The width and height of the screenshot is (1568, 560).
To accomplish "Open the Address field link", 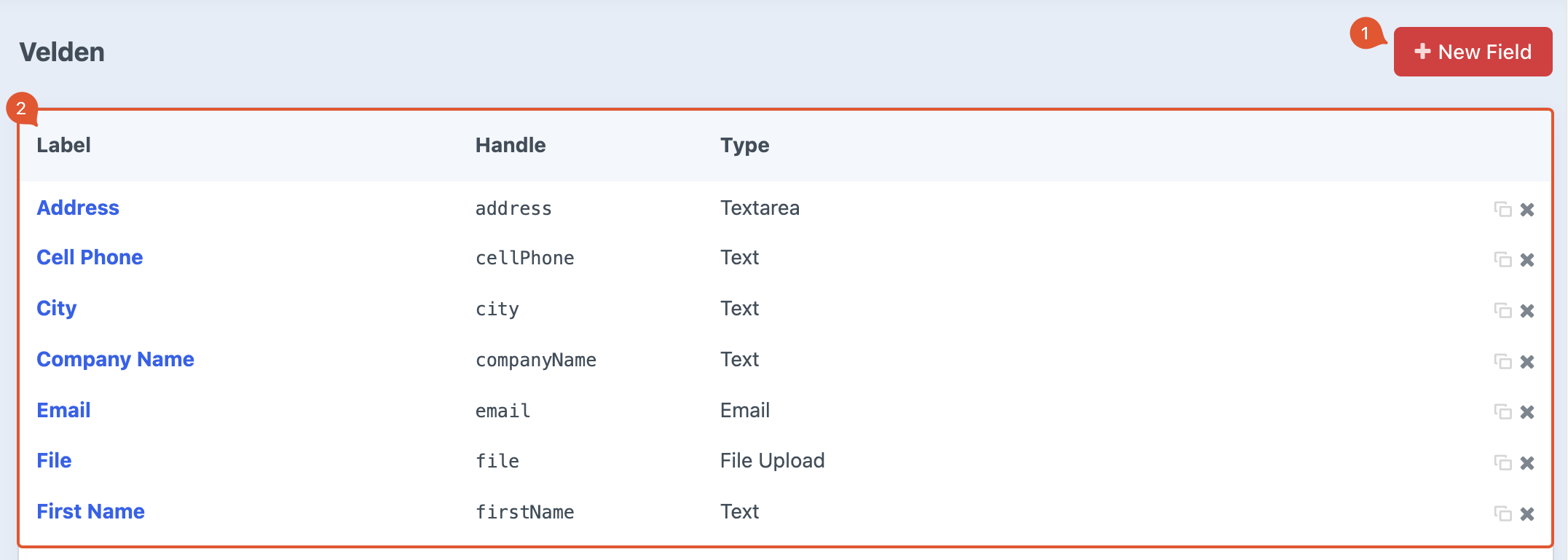I will 78,208.
